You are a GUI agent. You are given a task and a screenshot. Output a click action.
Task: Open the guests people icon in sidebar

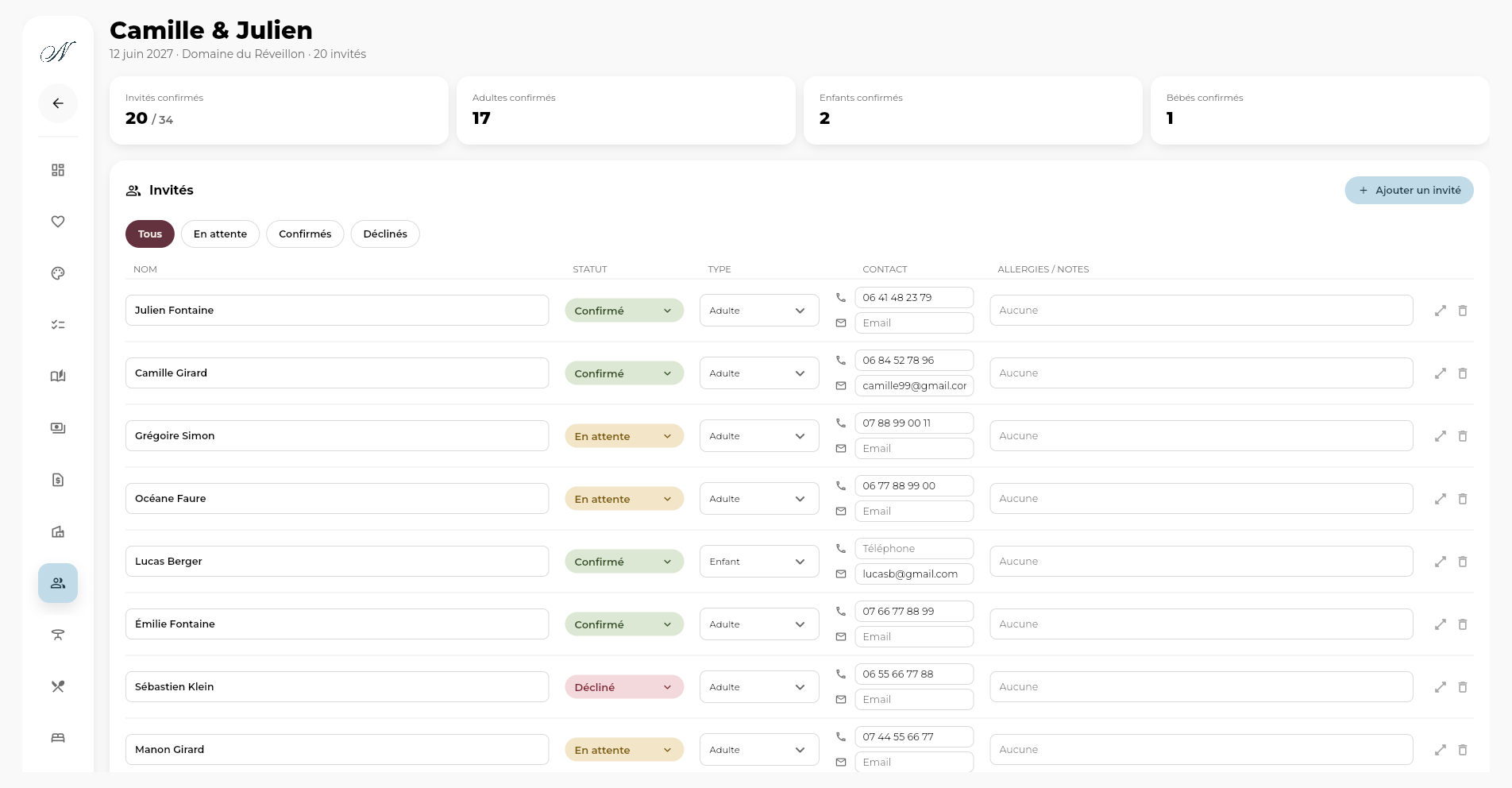click(58, 583)
